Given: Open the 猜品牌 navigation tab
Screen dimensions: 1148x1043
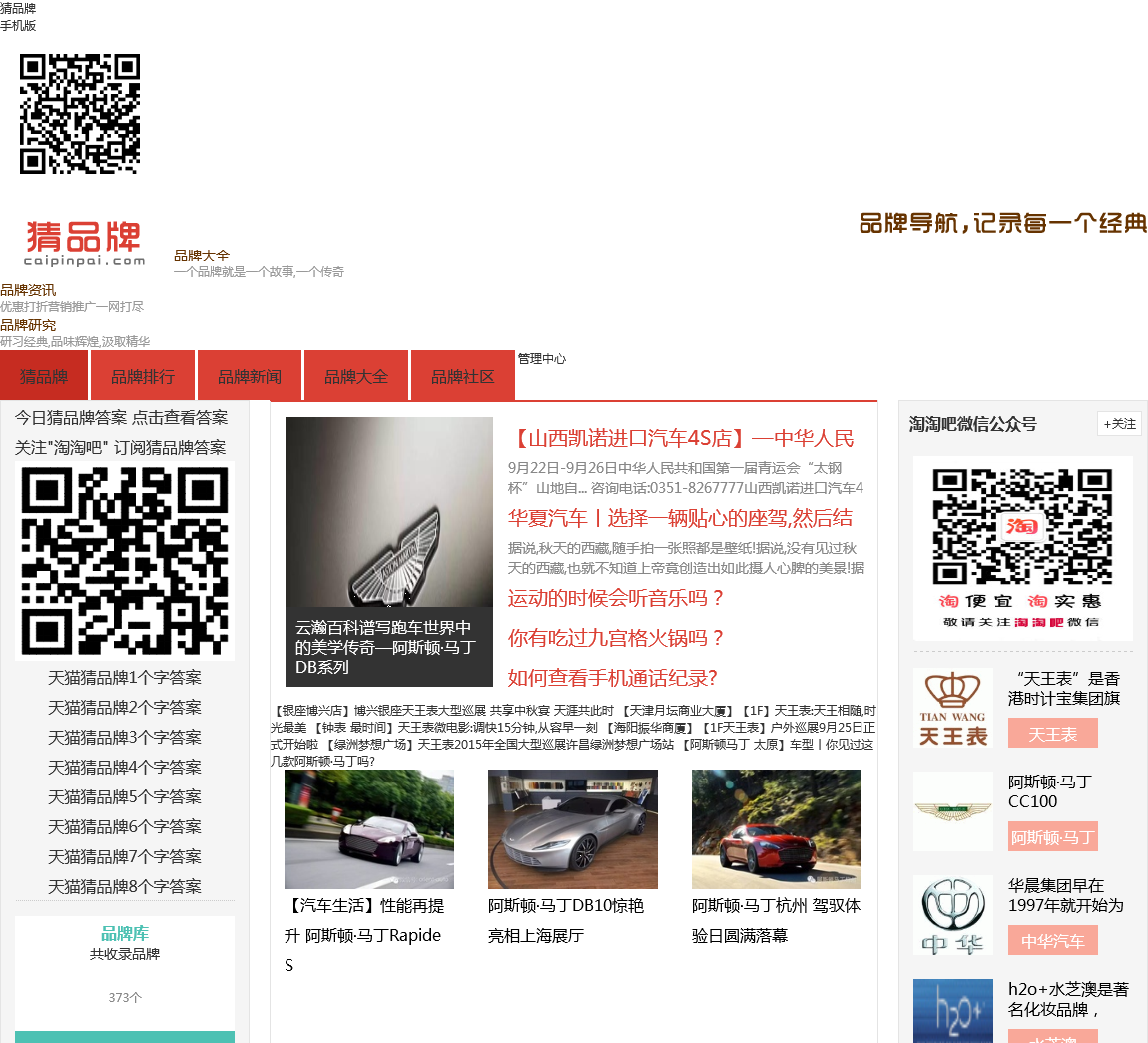Looking at the screenshot, I should click(x=44, y=376).
